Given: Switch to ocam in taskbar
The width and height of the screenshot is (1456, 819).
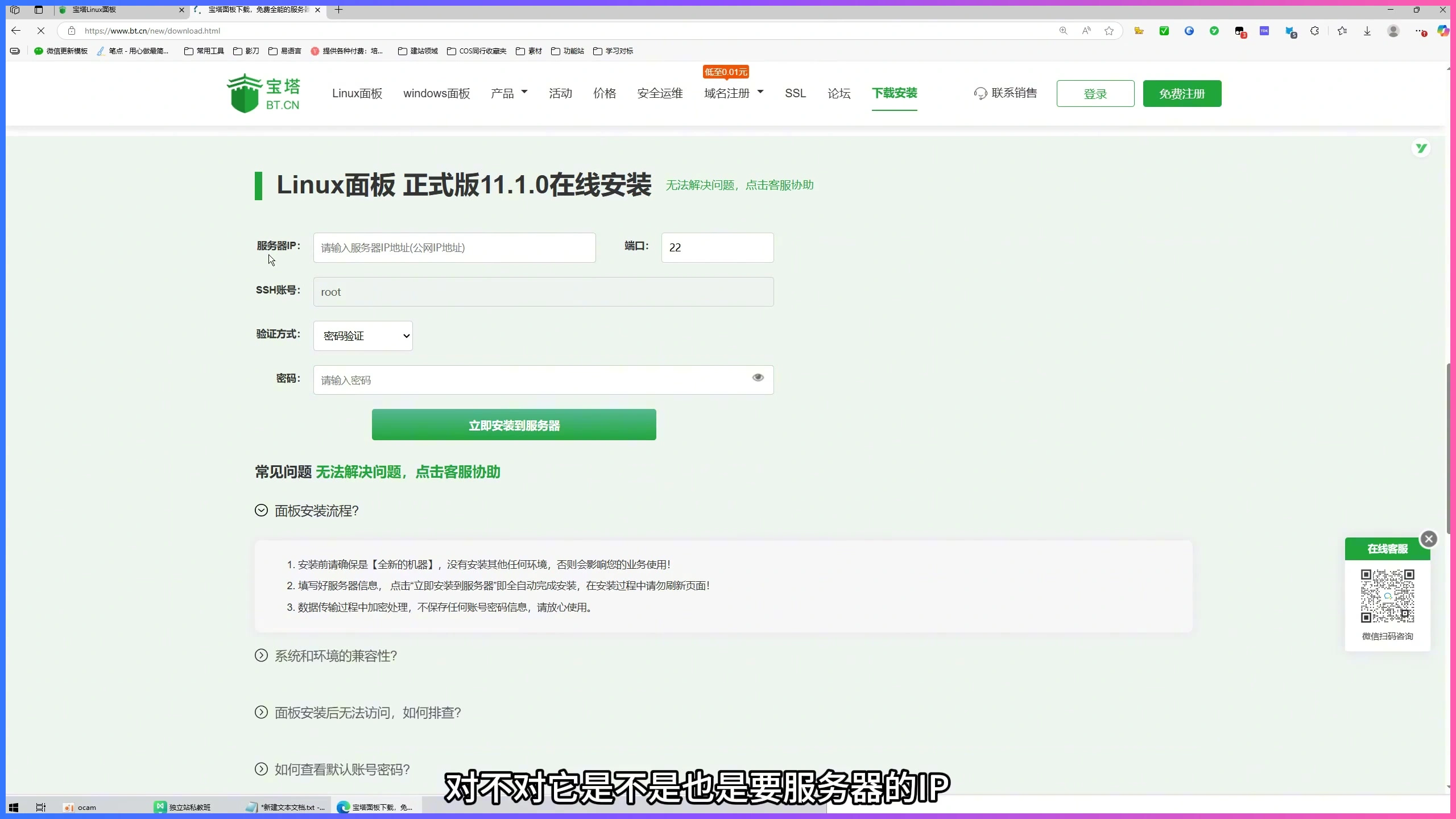Looking at the screenshot, I should pyautogui.click(x=80, y=807).
